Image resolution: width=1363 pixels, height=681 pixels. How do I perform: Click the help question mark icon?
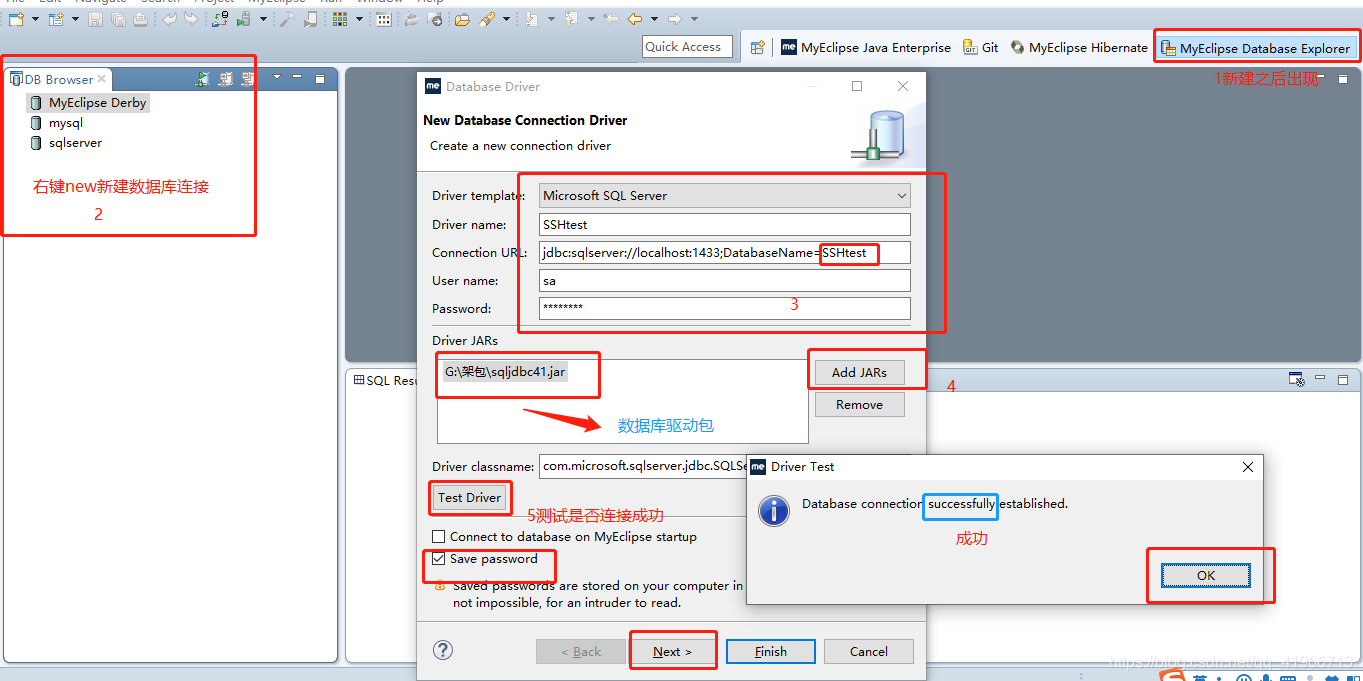point(443,650)
